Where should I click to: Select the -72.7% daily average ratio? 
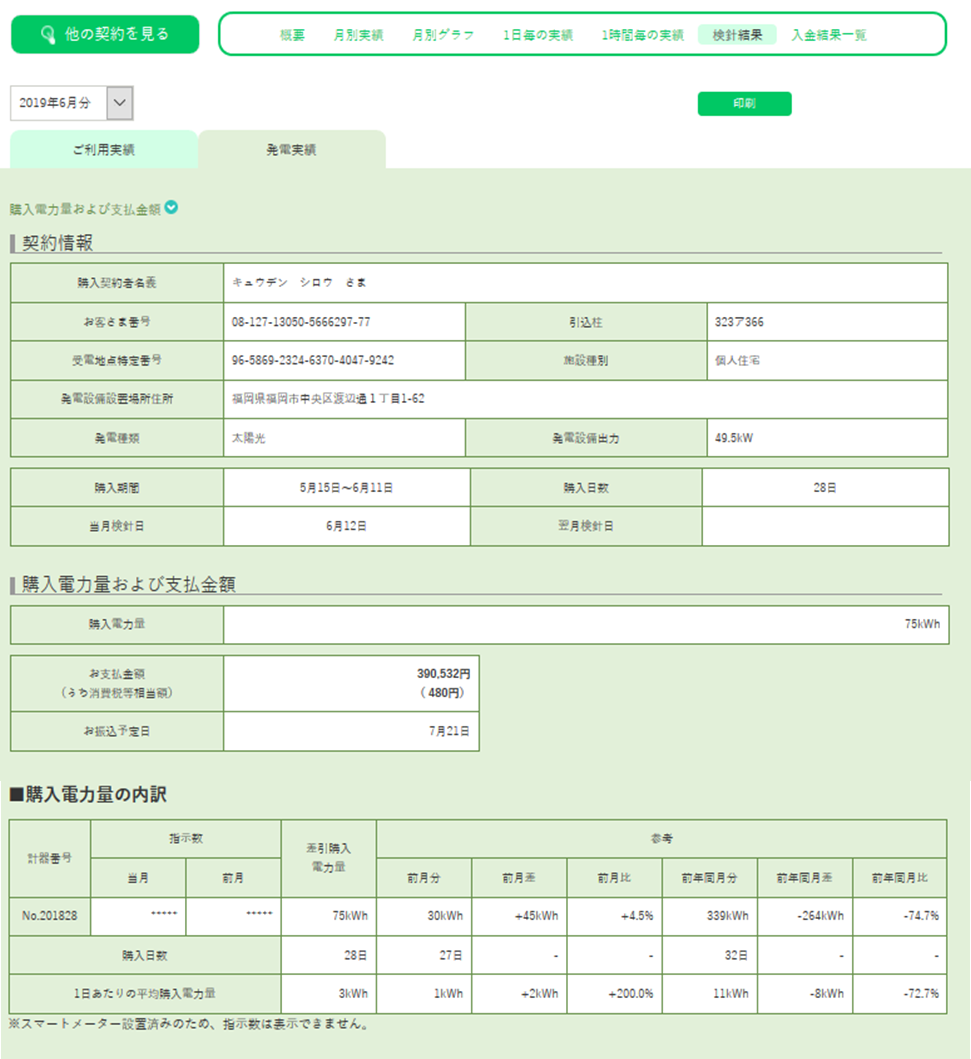921,994
